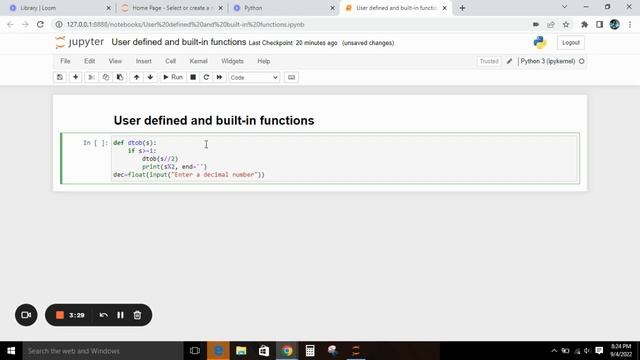Reload the current page
The height and width of the screenshot is (360, 640).
[x=40, y=24]
